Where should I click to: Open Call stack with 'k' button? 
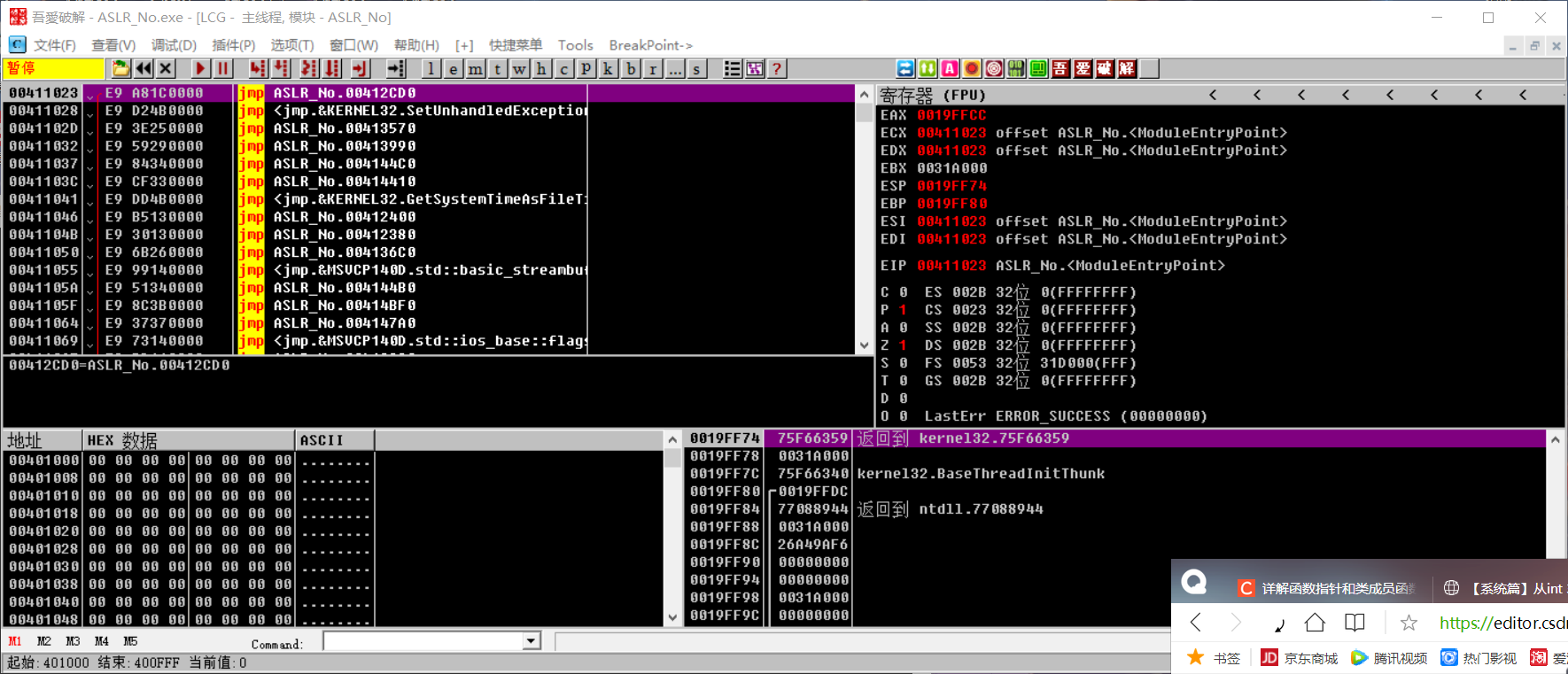coord(608,68)
